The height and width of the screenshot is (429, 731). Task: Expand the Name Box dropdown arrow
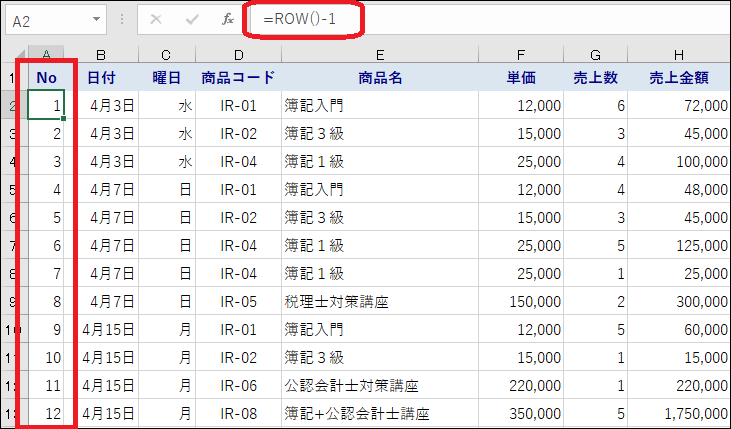pos(95,19)
